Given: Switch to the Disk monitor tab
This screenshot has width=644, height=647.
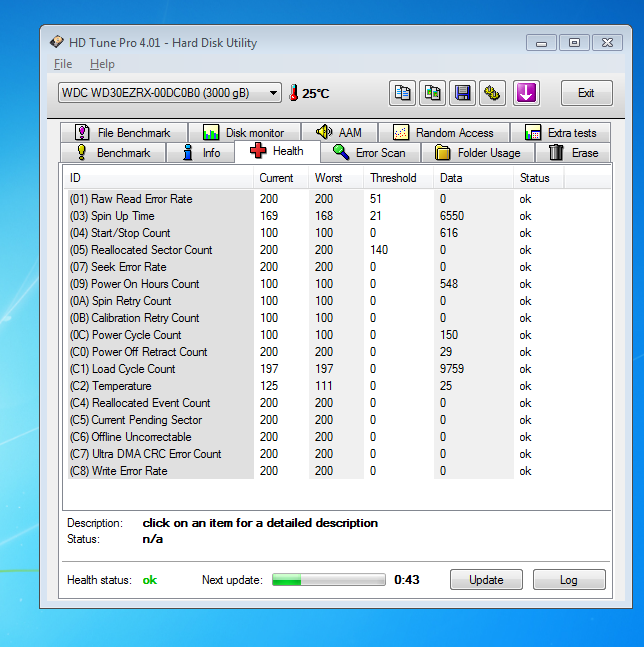Looking at the screenshot, I should (244, 132).
